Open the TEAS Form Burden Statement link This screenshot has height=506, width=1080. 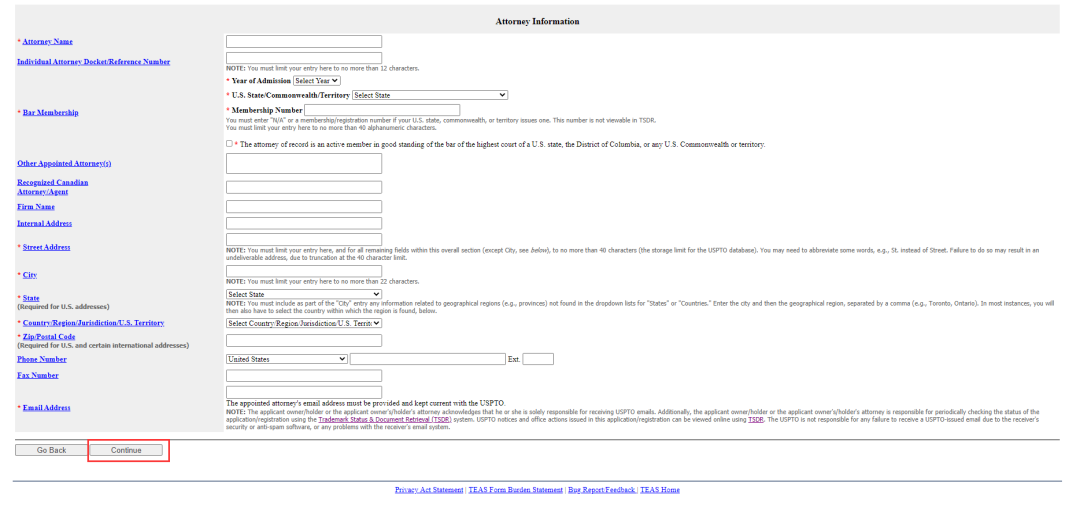tap(515, 490)
